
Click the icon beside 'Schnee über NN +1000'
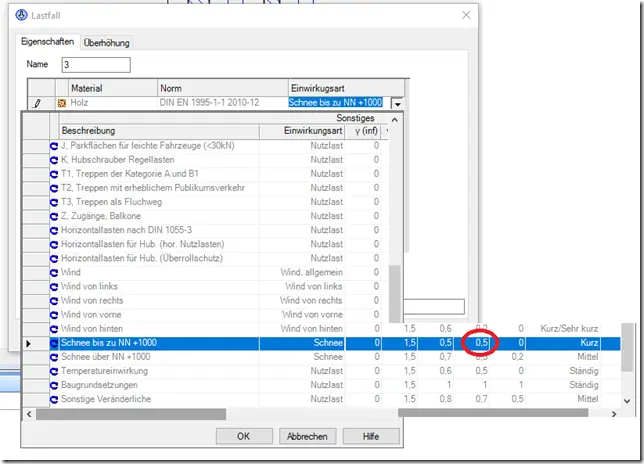click(x=54, y=357)
